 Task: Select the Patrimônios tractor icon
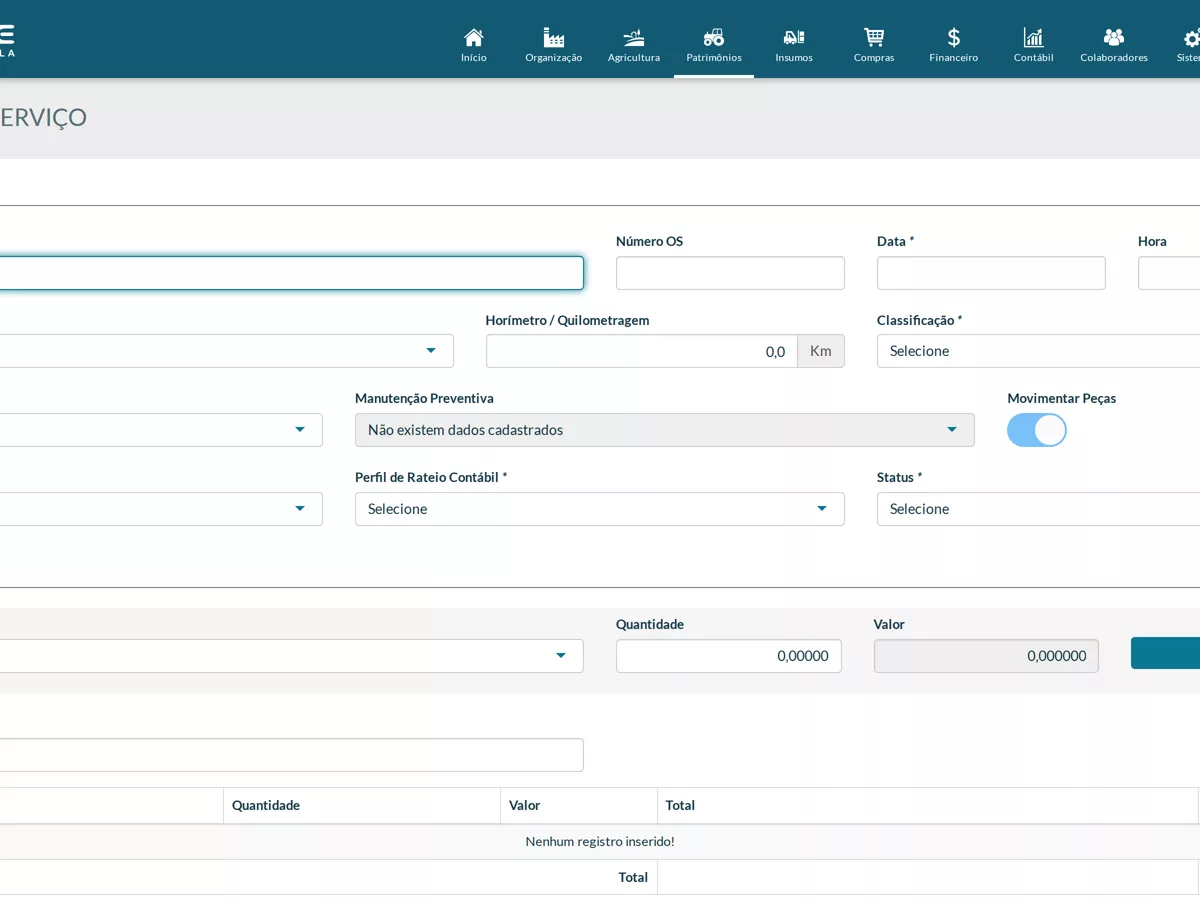click(714, 38)
